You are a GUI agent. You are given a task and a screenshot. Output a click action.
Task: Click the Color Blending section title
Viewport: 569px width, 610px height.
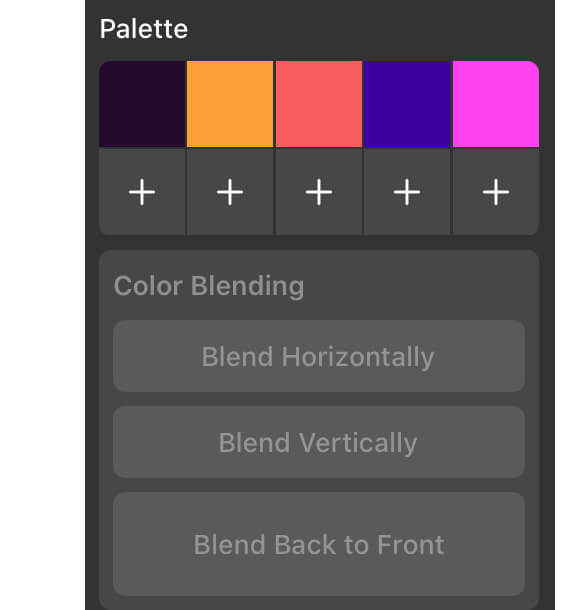(209, 286)
